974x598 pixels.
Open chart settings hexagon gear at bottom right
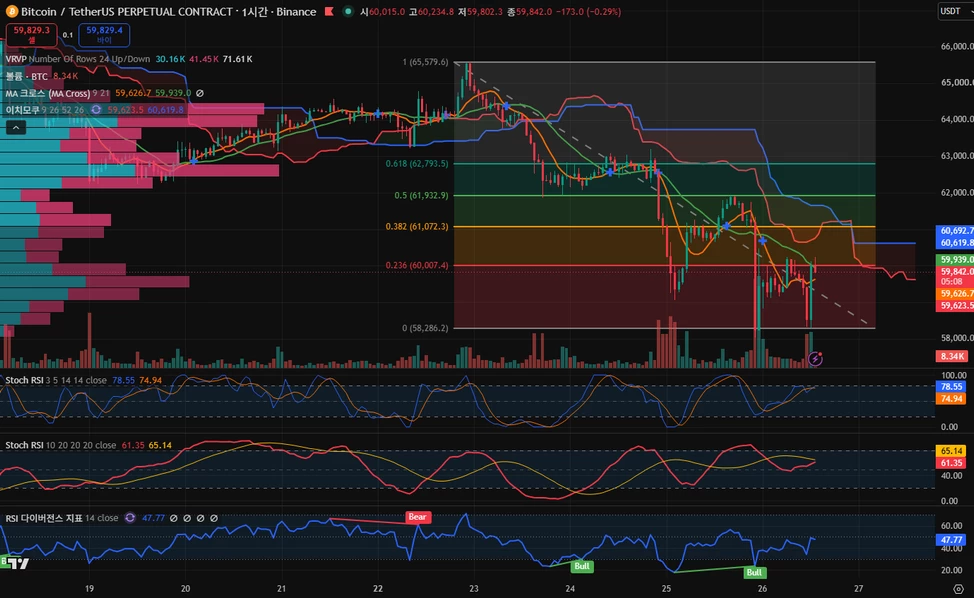958,589
